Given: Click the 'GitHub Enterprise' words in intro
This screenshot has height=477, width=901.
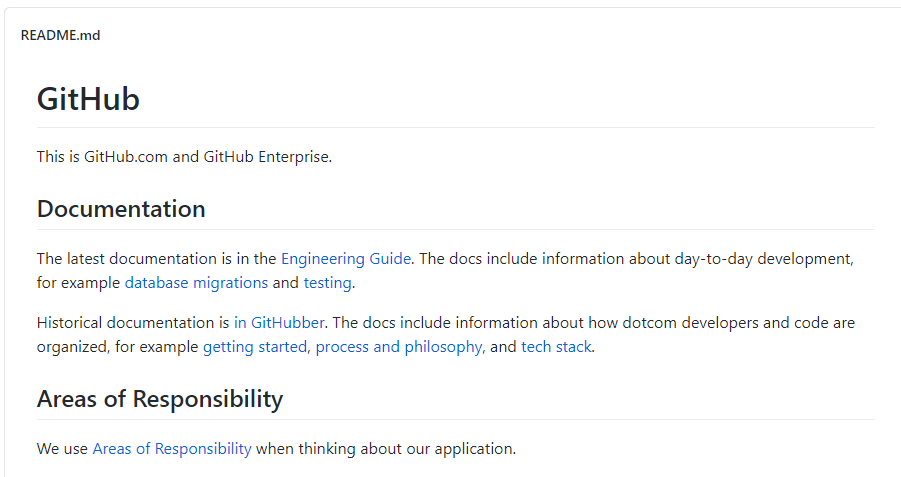Looking at the screenshot, I should (267, 157).
